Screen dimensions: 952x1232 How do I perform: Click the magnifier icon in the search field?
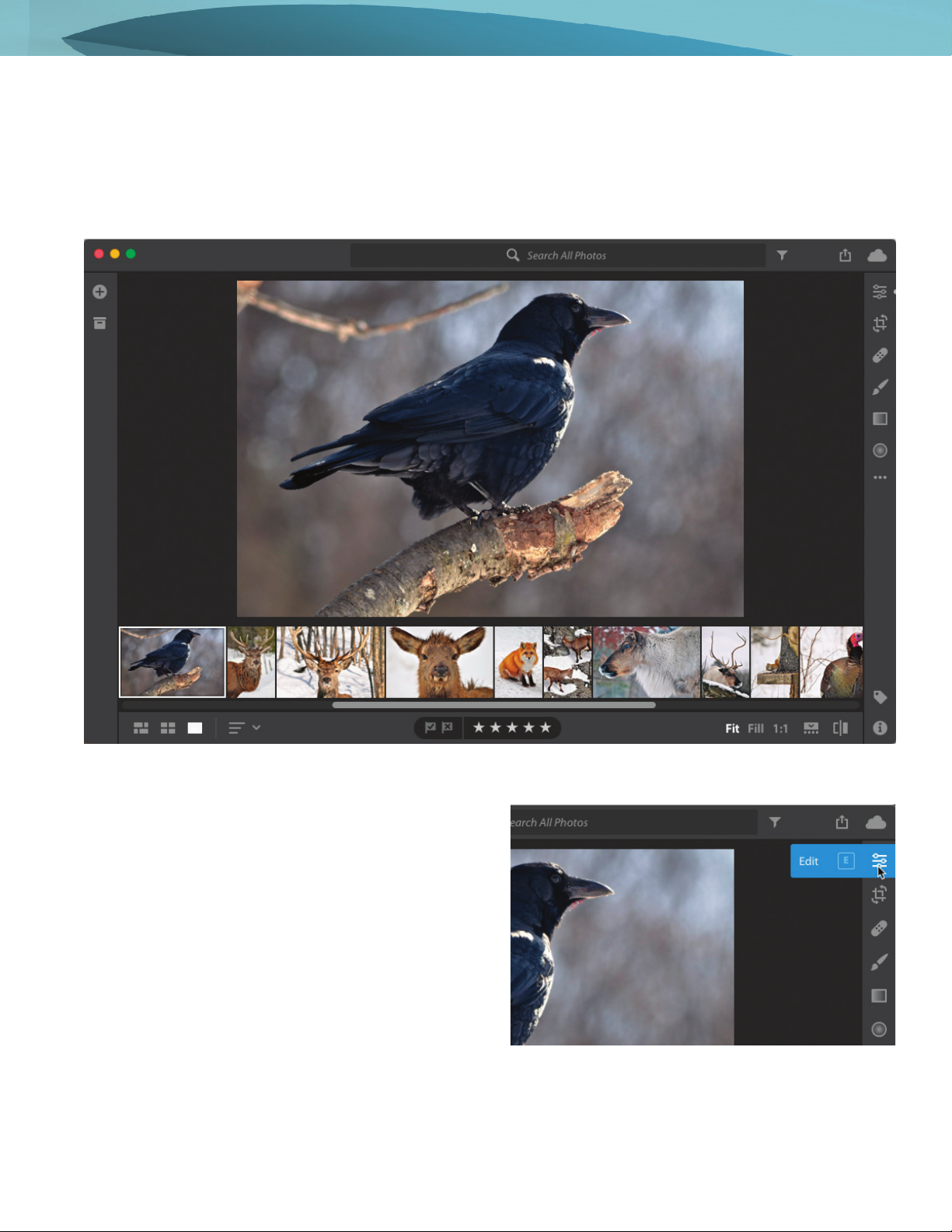pos(513,255)
